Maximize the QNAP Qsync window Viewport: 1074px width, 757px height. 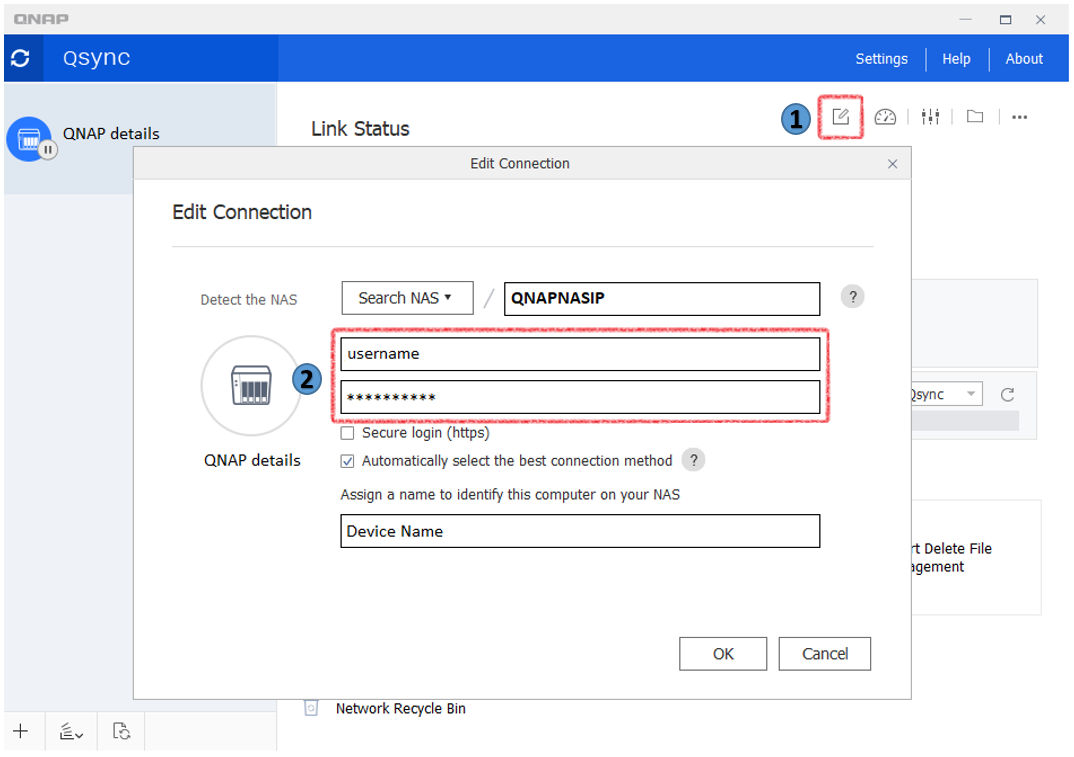1005,19
